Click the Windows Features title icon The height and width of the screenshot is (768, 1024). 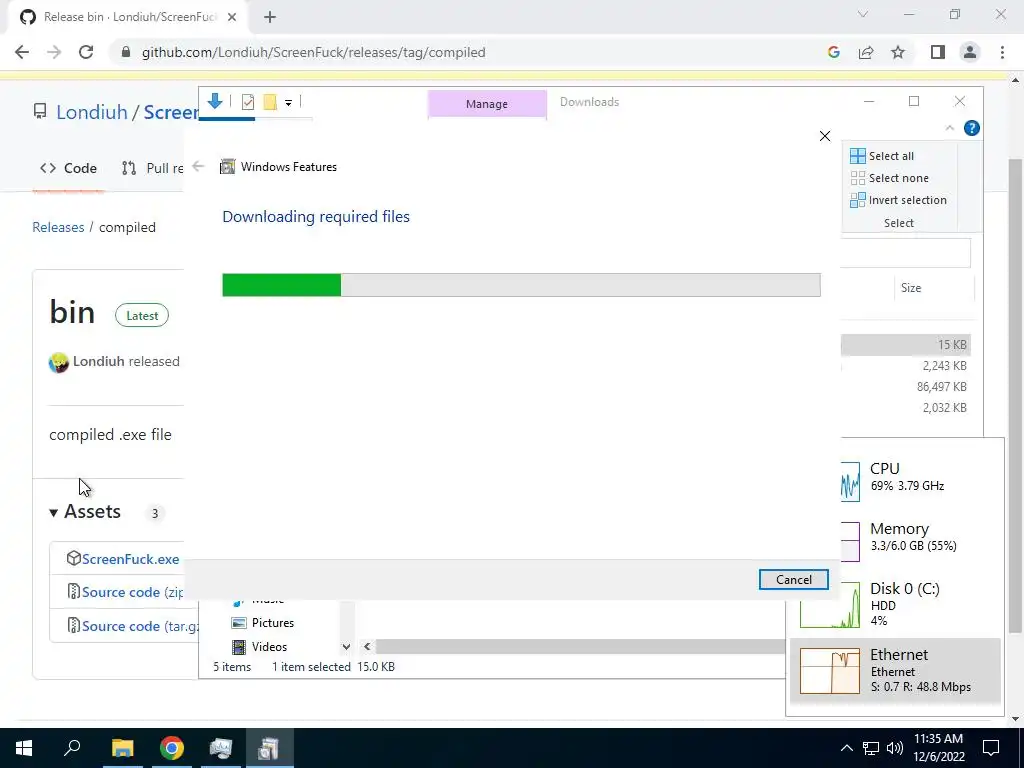click(x=227, y=167)
